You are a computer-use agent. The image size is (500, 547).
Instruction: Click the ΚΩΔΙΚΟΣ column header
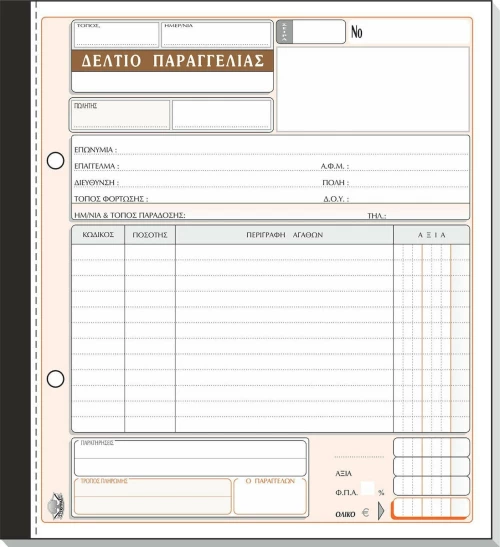click(x=98, y=235)
